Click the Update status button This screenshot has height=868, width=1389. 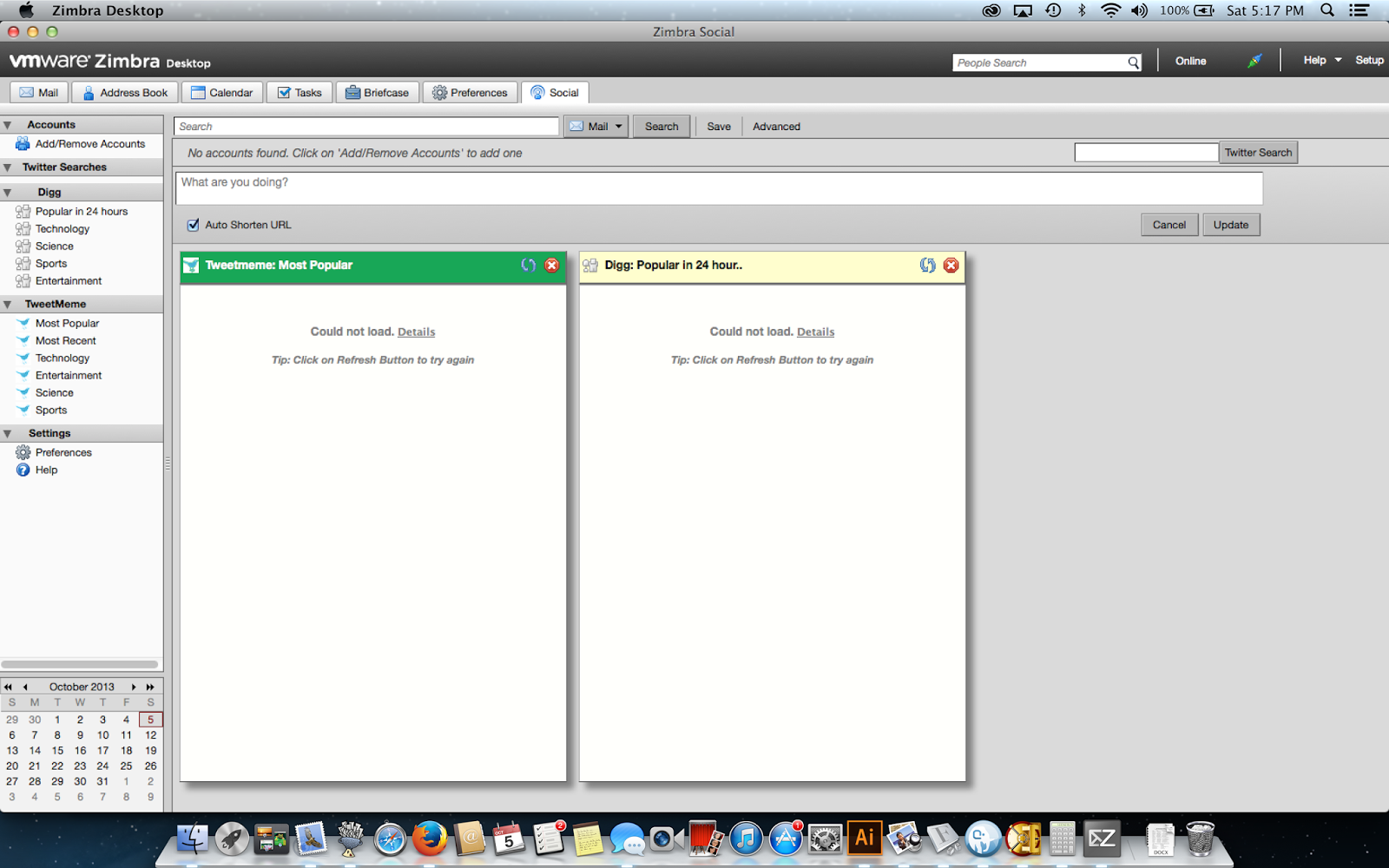click(1231, 225)
